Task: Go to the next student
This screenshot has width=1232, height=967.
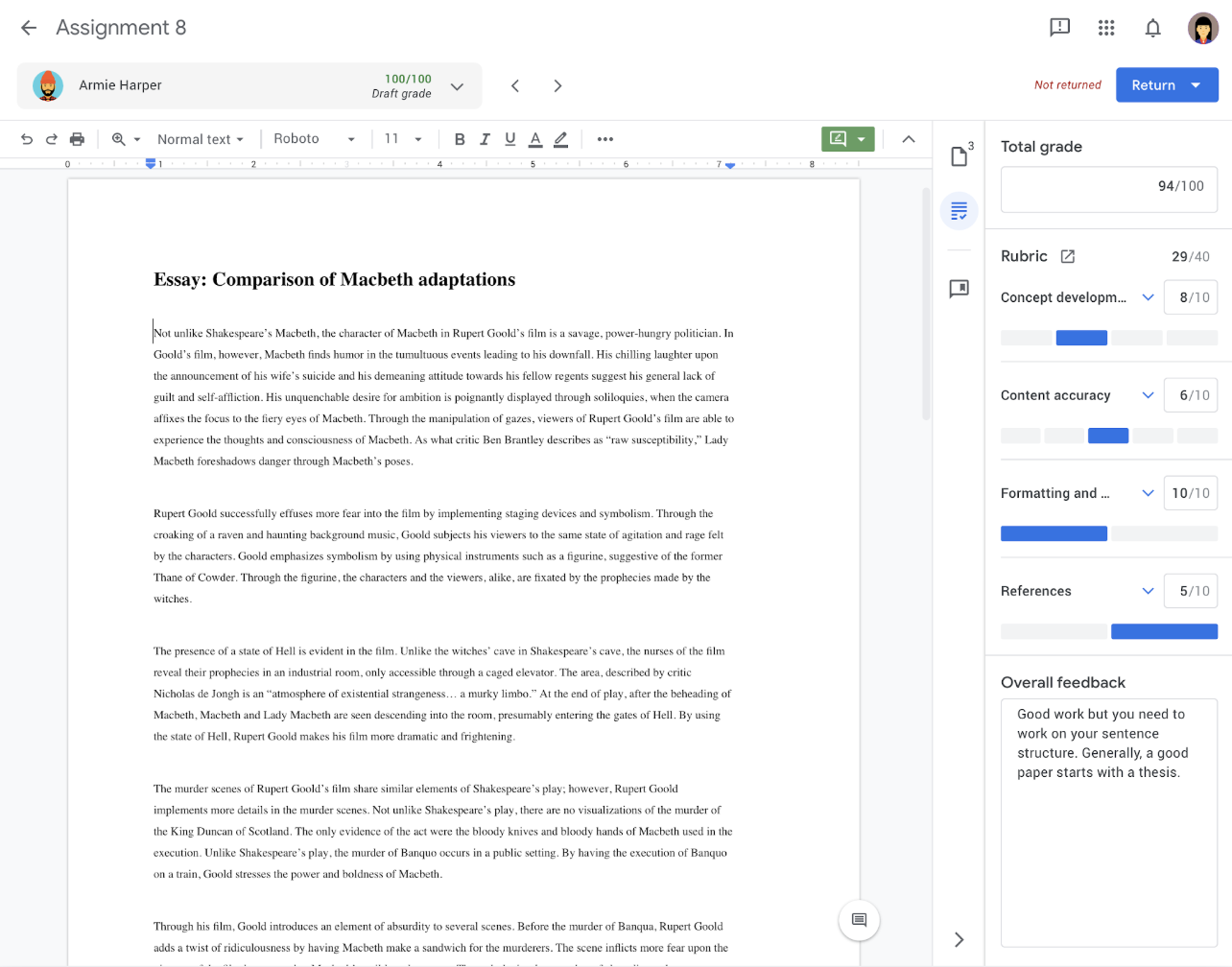Action: pyautogui.click(x=557, y=85)
